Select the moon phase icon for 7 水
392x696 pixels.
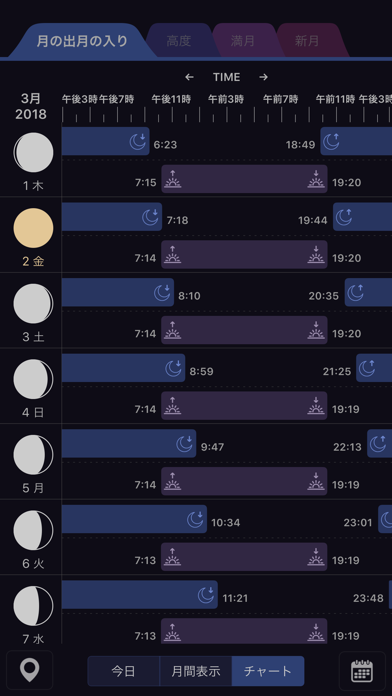[x=33, y=606]
